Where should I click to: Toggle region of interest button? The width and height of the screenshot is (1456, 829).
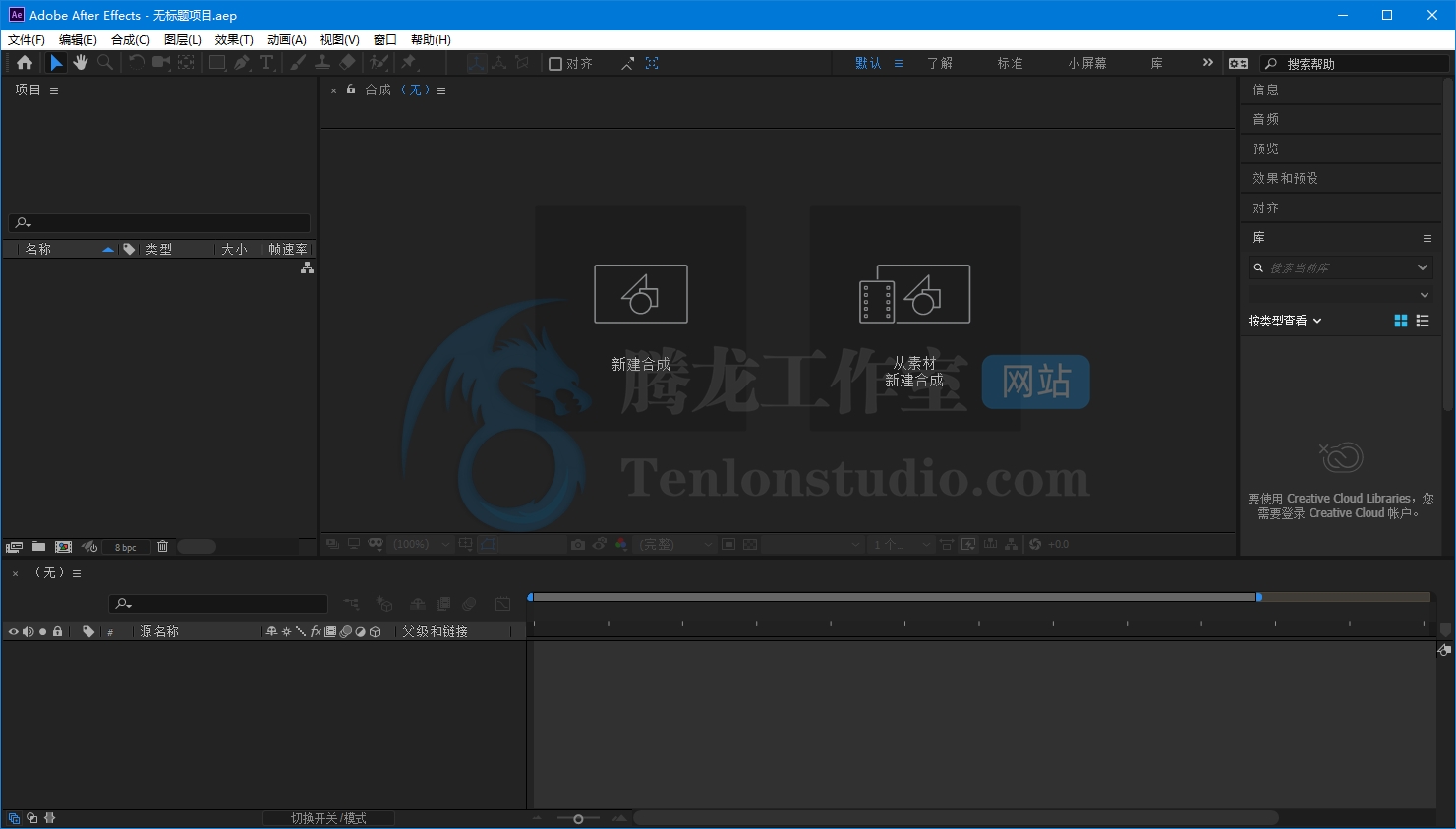pos(728,544)
